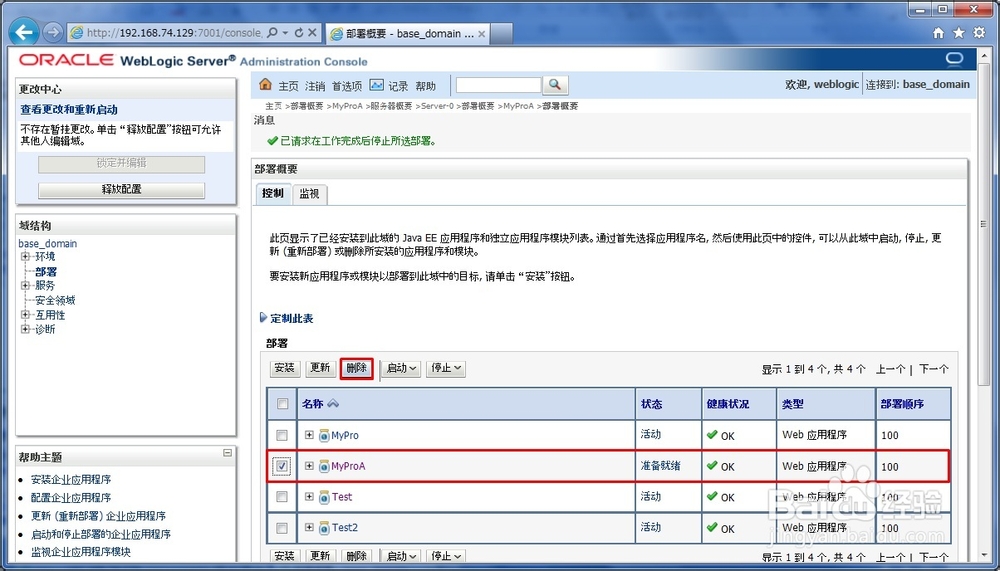1000x571 pixels.
Task: Click the refresh icon in address bar
Action: [298, 33]
